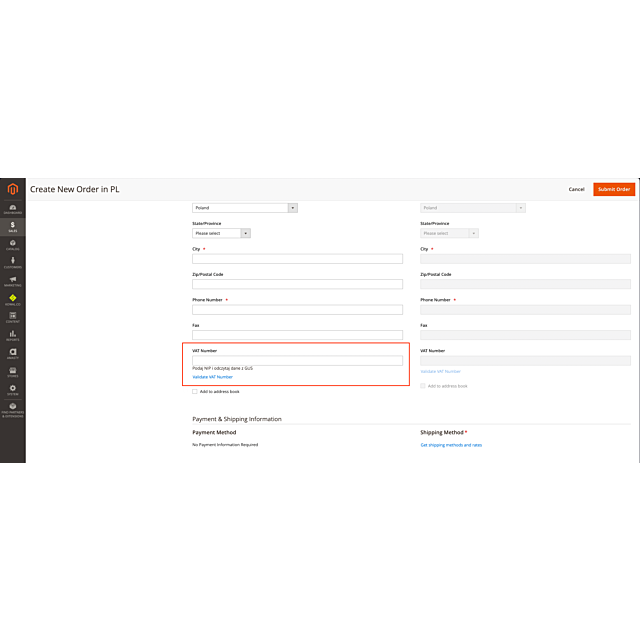The height and width of the screenshot is (640, 640).
Task: Open the Marketing sidebar menu
Action: point(13,281)
